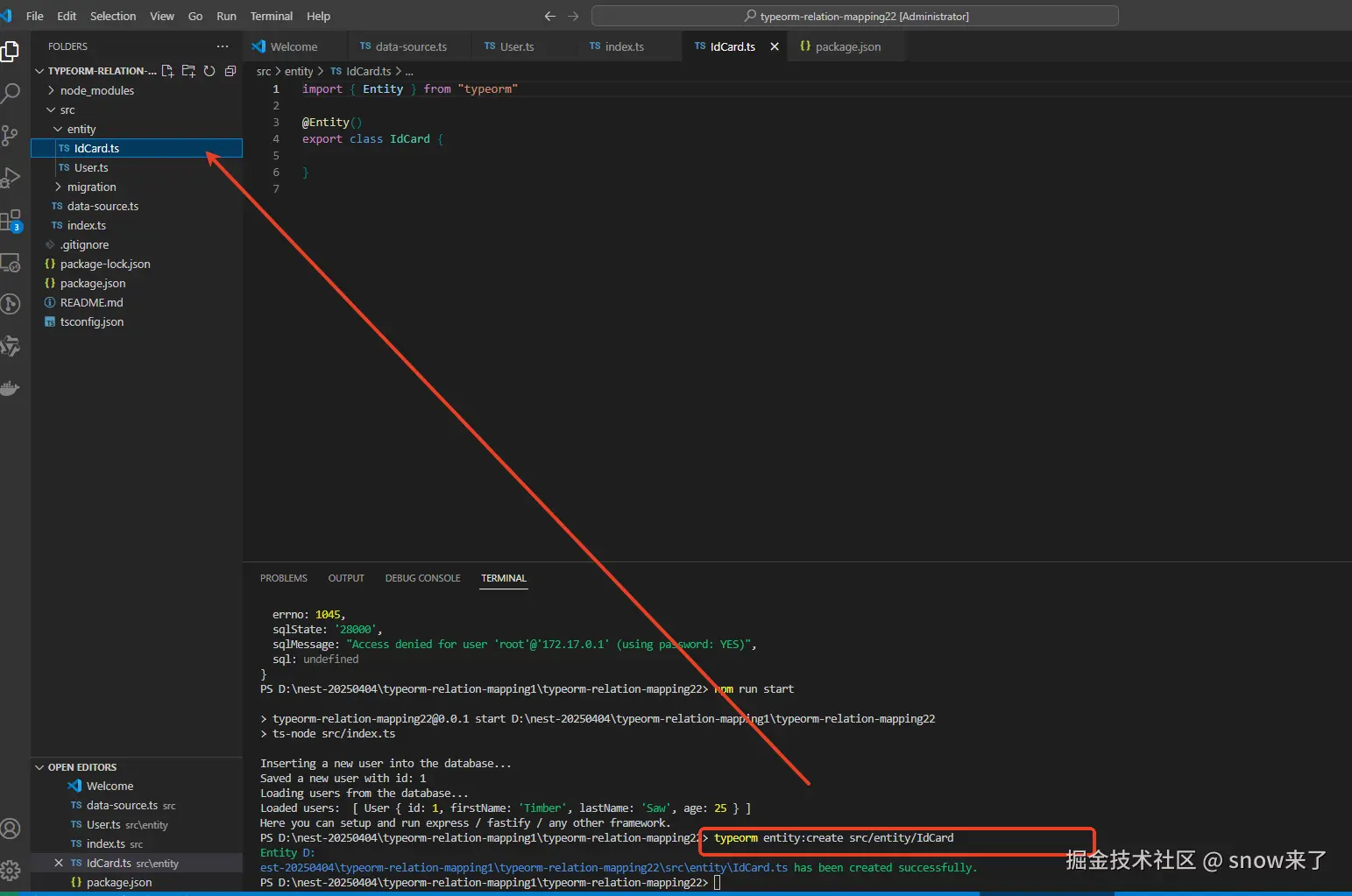Show the DEBUG CONSOLE panel tab
This screenshot has height=896, width=1352.
click(x=422, y=578)
